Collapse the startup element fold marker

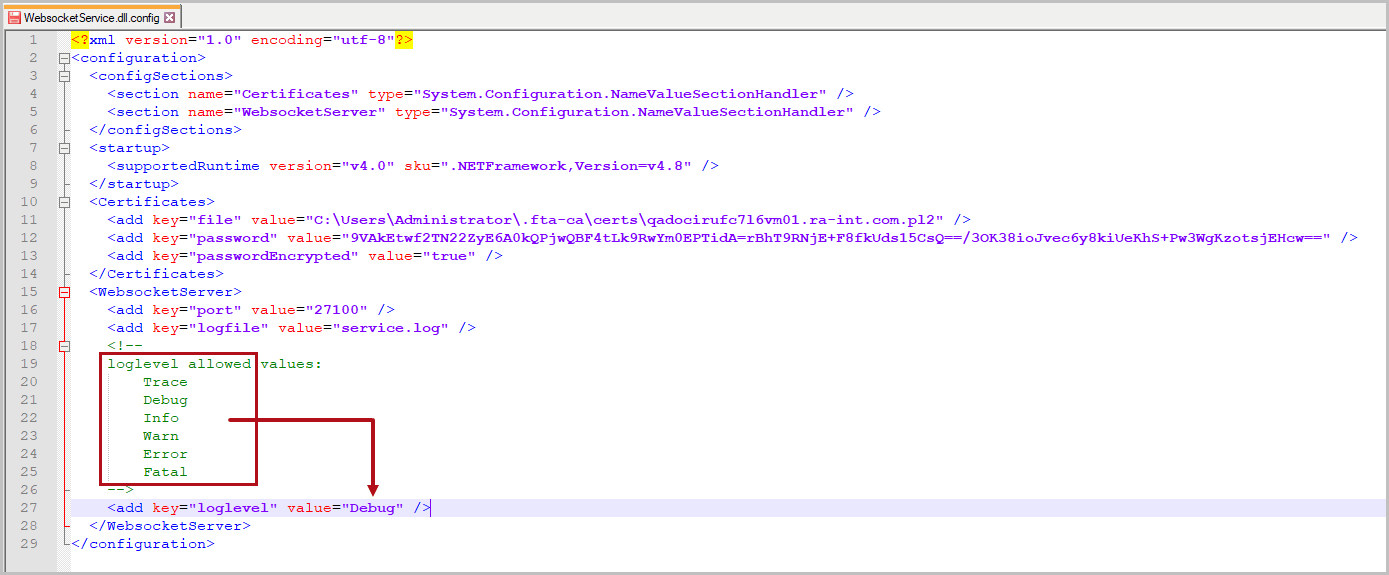coord(65,148)
